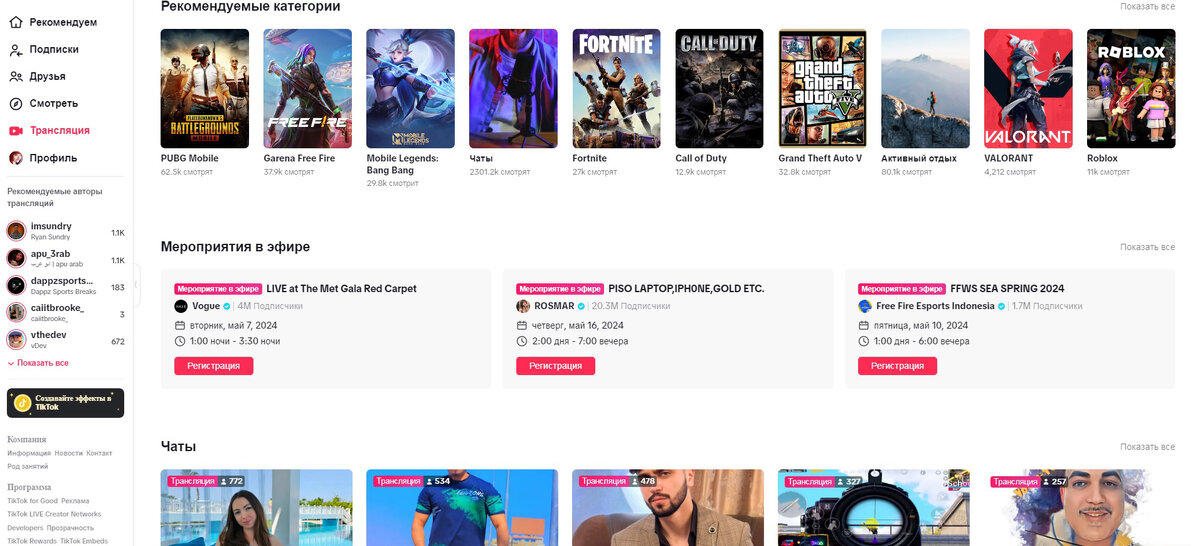
Task: Click the TikTok Embeds footer link
Action: 84,541
